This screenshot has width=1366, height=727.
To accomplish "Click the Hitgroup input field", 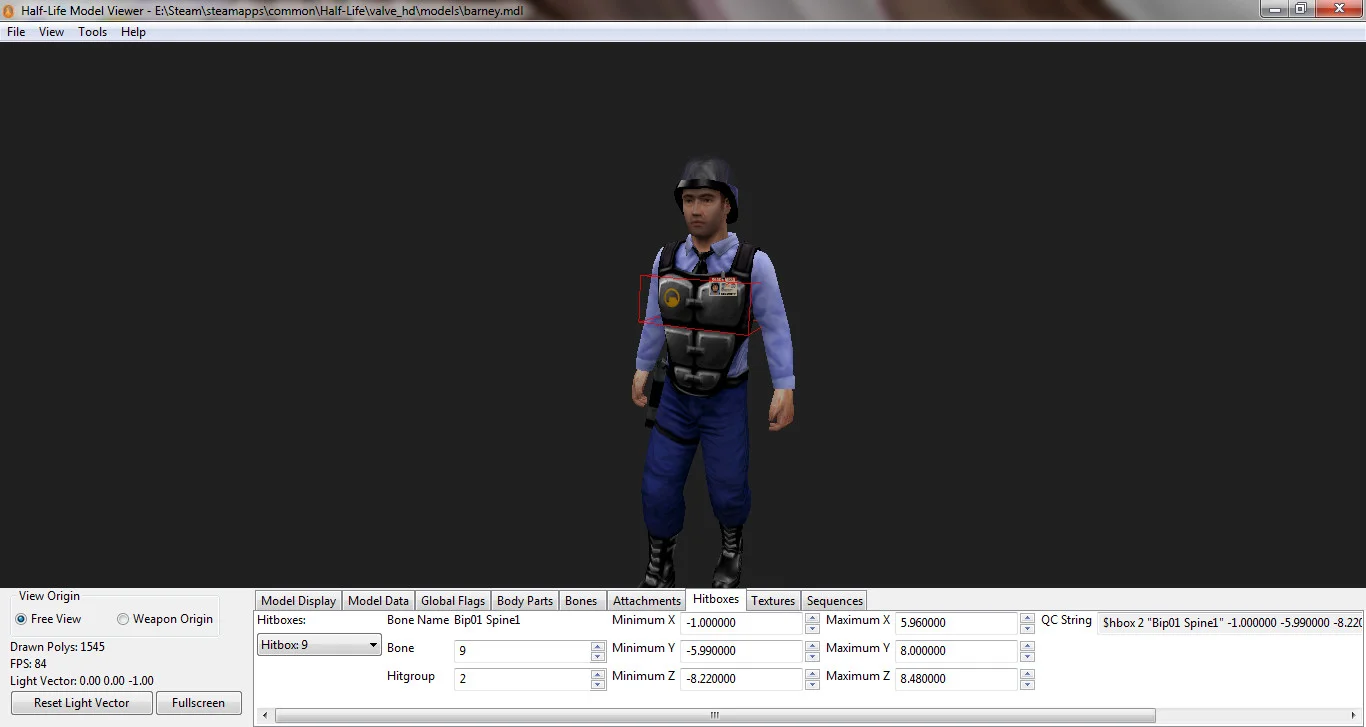I will [522, 679].
